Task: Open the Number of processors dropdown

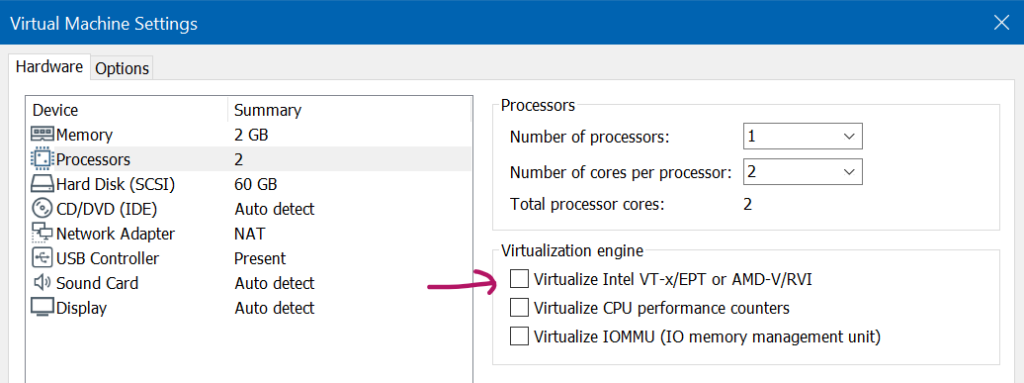Action: coord(803,137)
